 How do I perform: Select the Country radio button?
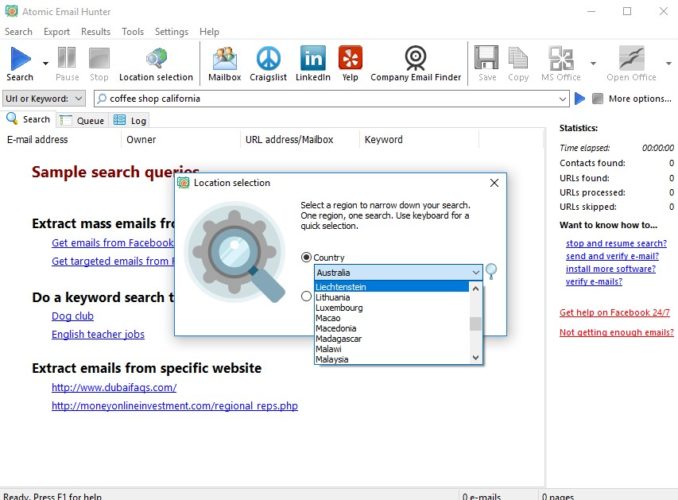coord(307,258)
